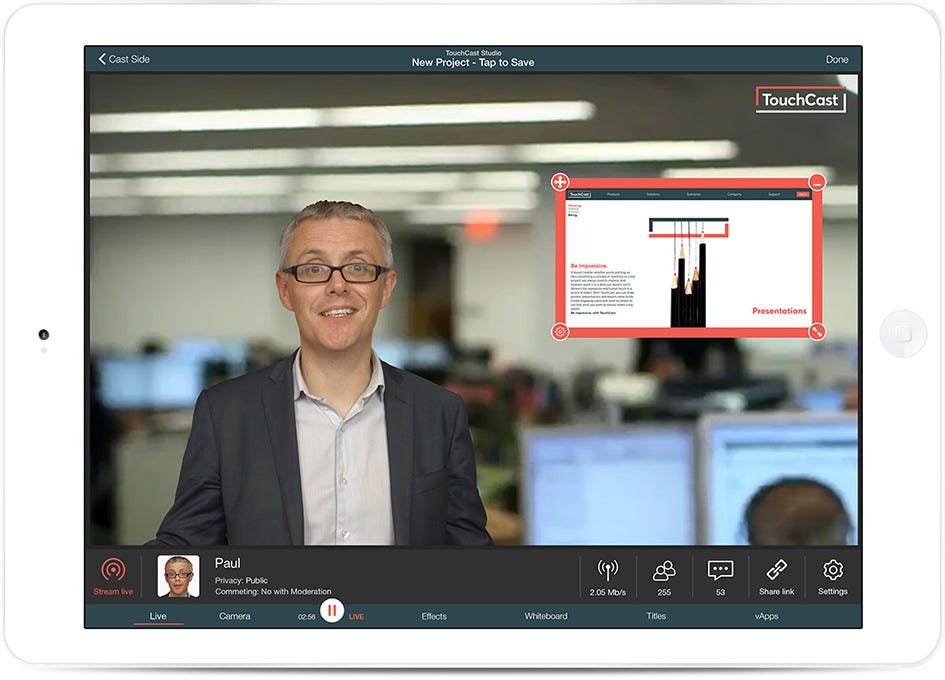945x680 pixels.
Task: Go back to Cast Side
Action: point(124,59)
